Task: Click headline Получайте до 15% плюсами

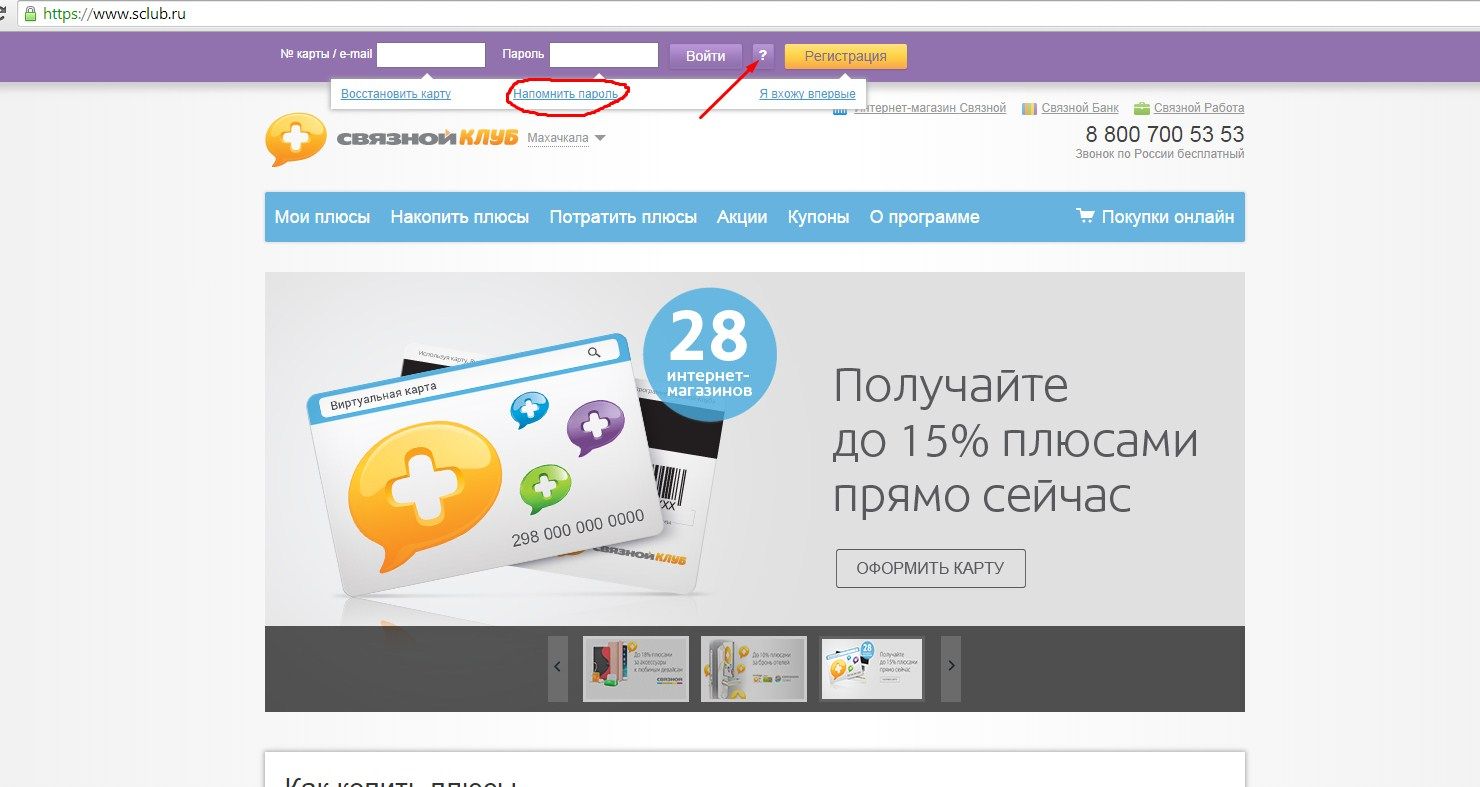Action: 1015,441
